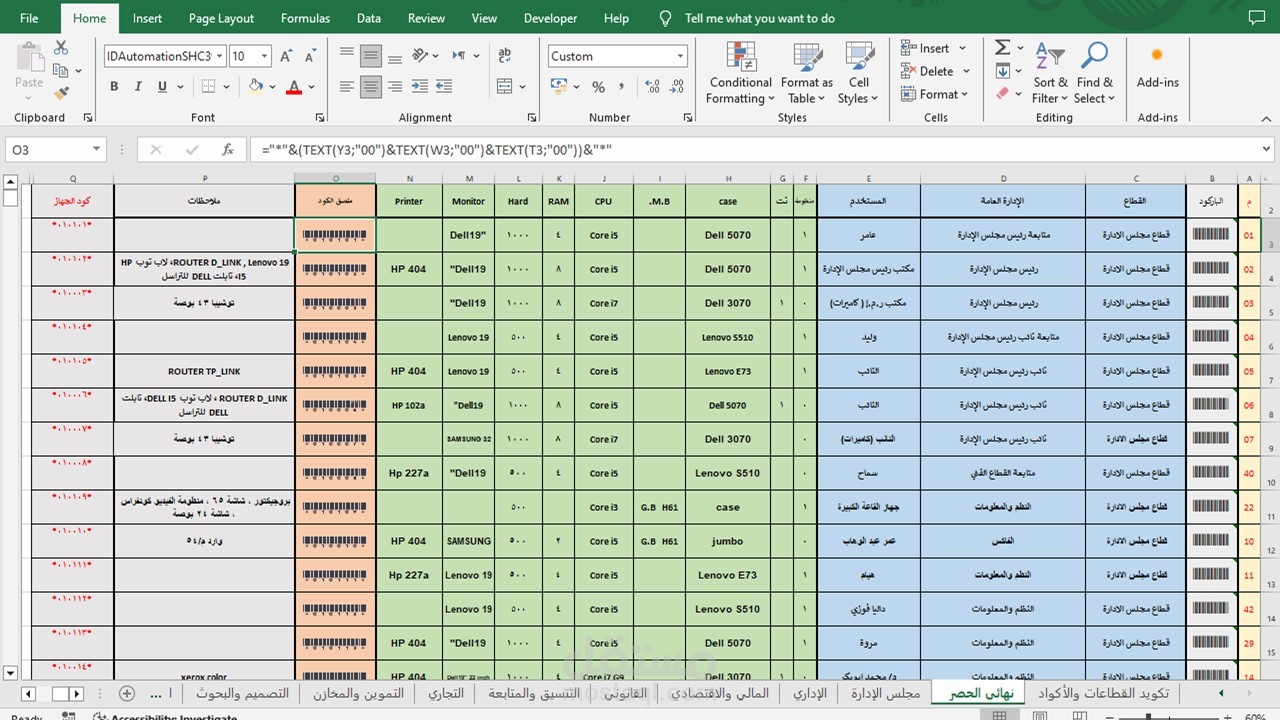Increase font size with the large A
This screenshot has height=720, width=1280.
pyautogui.click(x=286, y=56)
